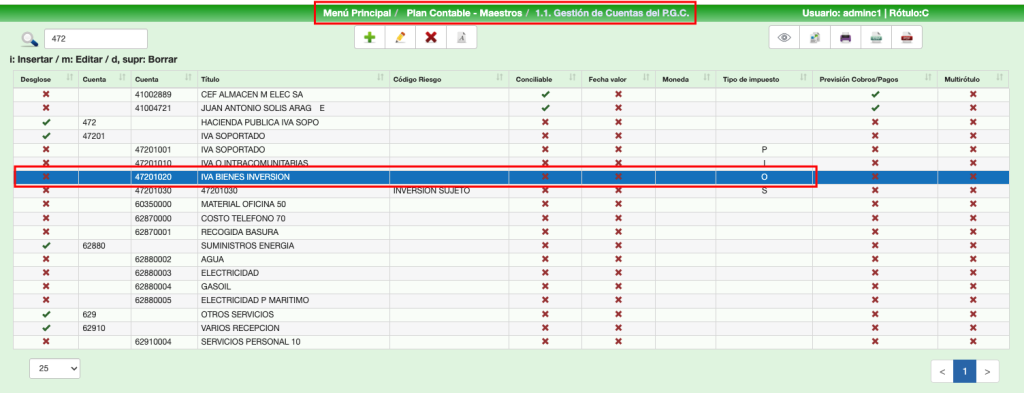1024x393 pixels.
Task: Click the pencil Edit icon
Action: (400, 38)
